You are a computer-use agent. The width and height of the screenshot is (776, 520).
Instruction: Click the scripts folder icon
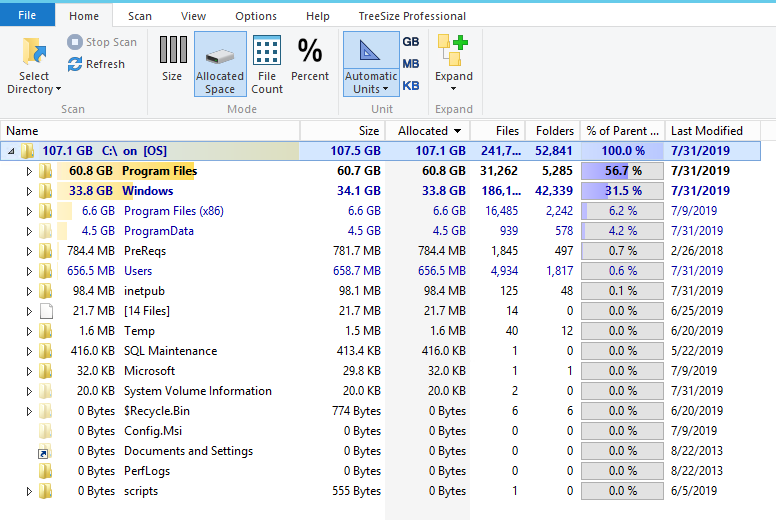click(46, 491)
